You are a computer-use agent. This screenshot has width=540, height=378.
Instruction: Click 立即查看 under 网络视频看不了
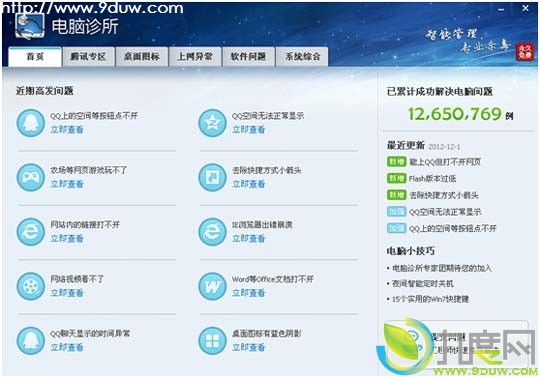coord(67,293)
